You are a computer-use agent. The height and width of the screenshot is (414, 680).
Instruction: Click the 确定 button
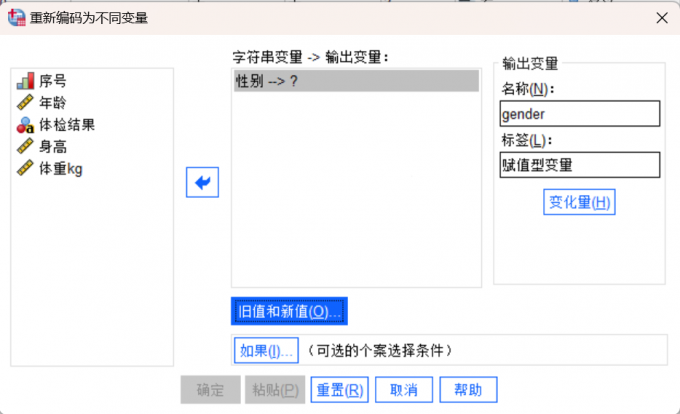(x=210, y=390)
